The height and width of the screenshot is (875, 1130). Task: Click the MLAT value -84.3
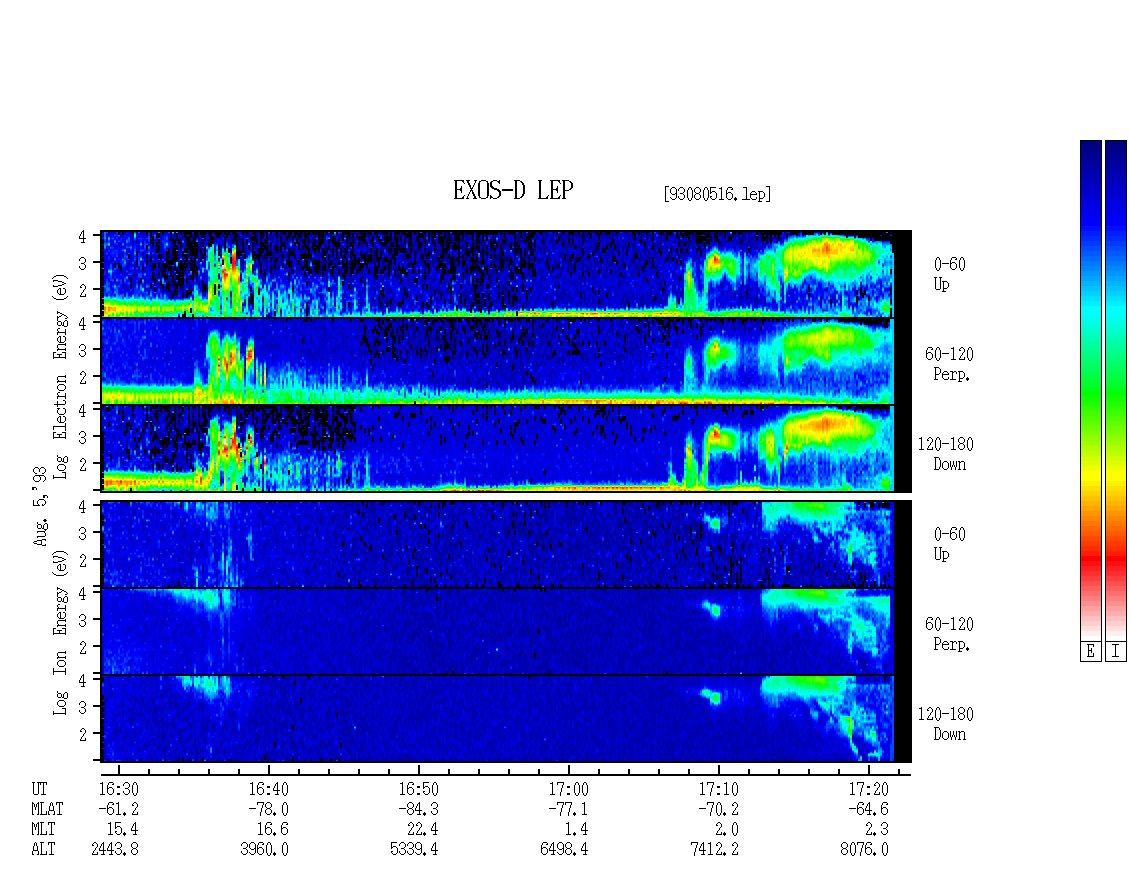tap(418, 809)
